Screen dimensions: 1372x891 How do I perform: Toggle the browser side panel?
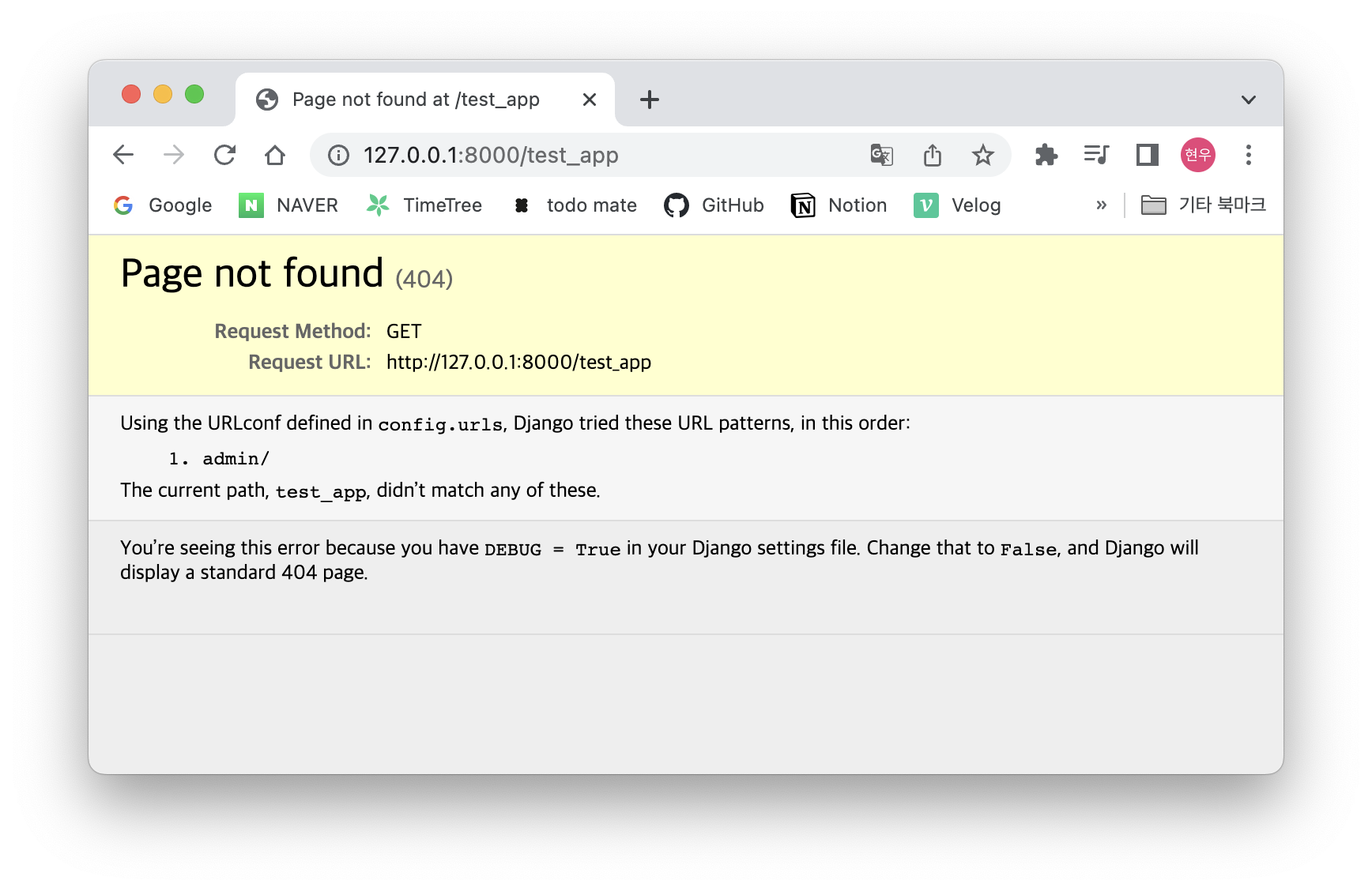[x=1148, y=155]
